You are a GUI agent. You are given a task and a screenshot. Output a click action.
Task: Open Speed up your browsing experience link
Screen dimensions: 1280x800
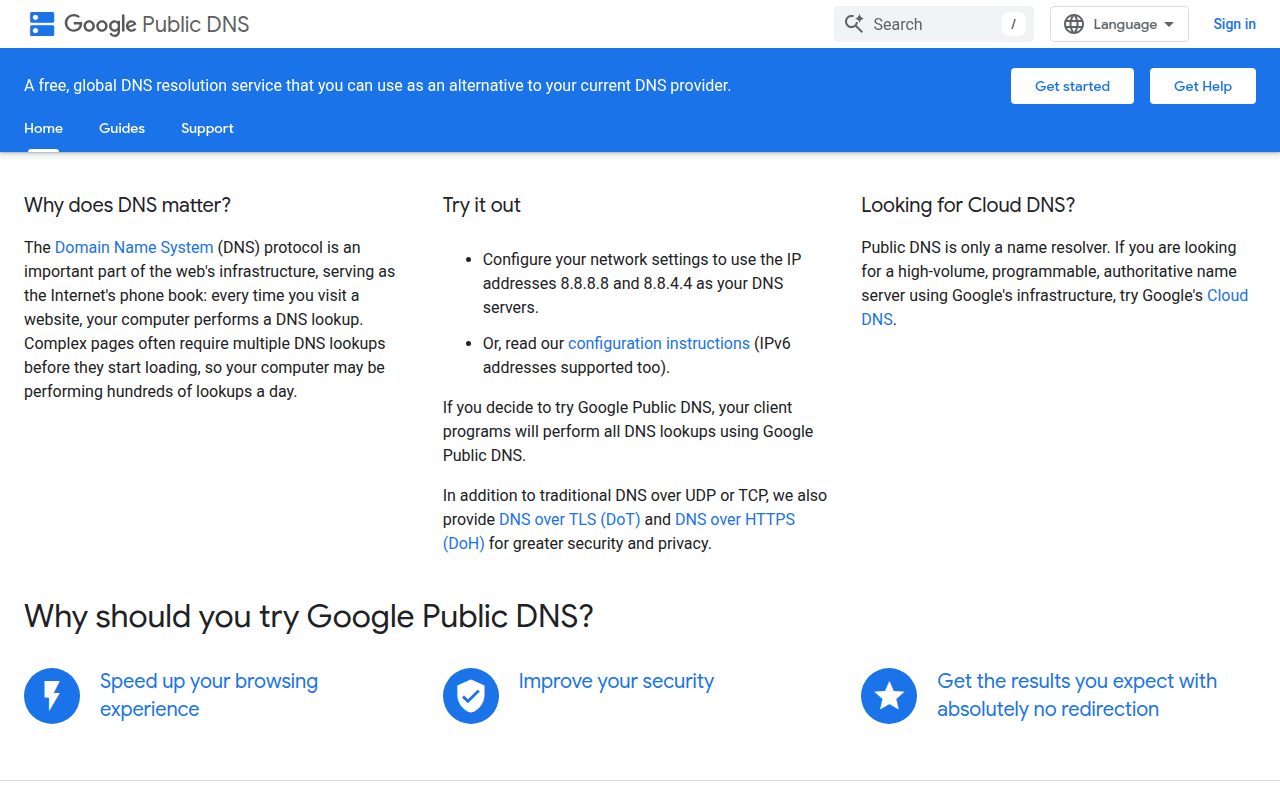[x=209, y=695]
